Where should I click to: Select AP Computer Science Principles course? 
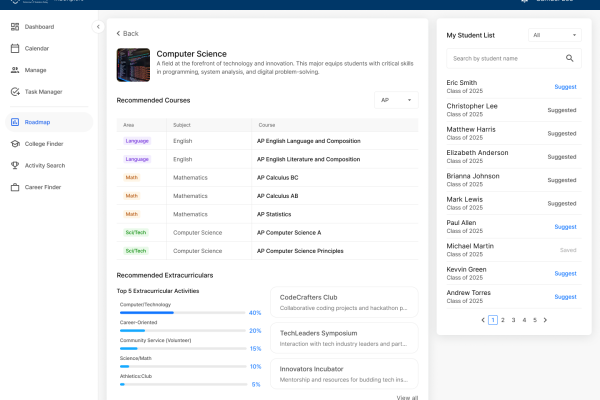pyautogui.click(x=300, y=251)
